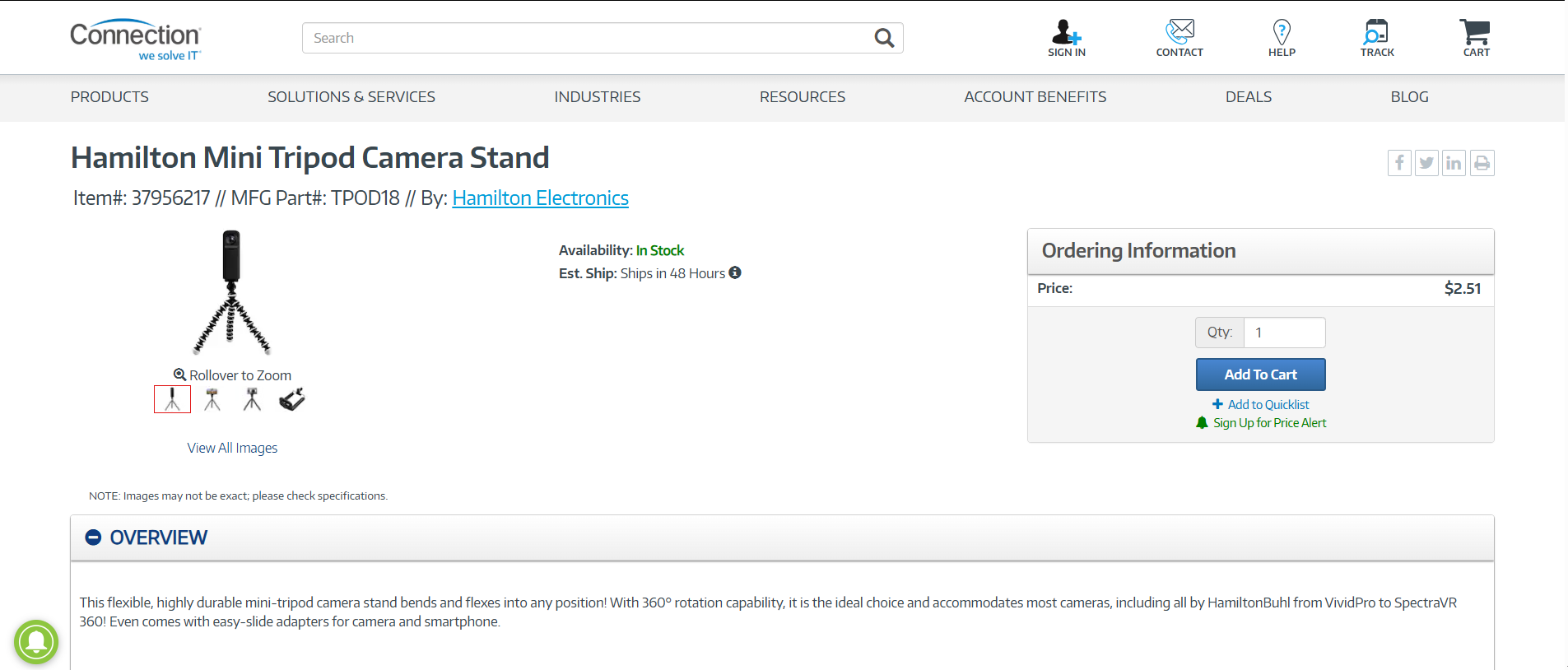This screenshot has height=670, width=1568.
Task: Click Add to Quicklist link
Action: [x=1268, y=405]
